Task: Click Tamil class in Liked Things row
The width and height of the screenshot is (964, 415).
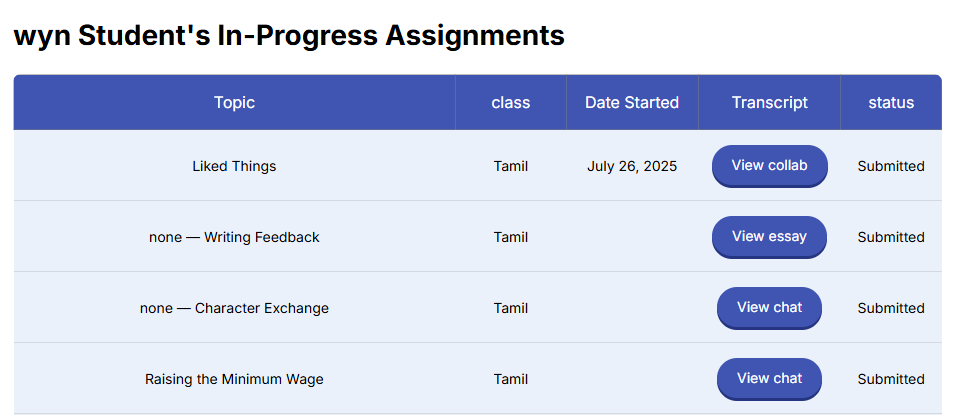Action: [x=510, y=166]
